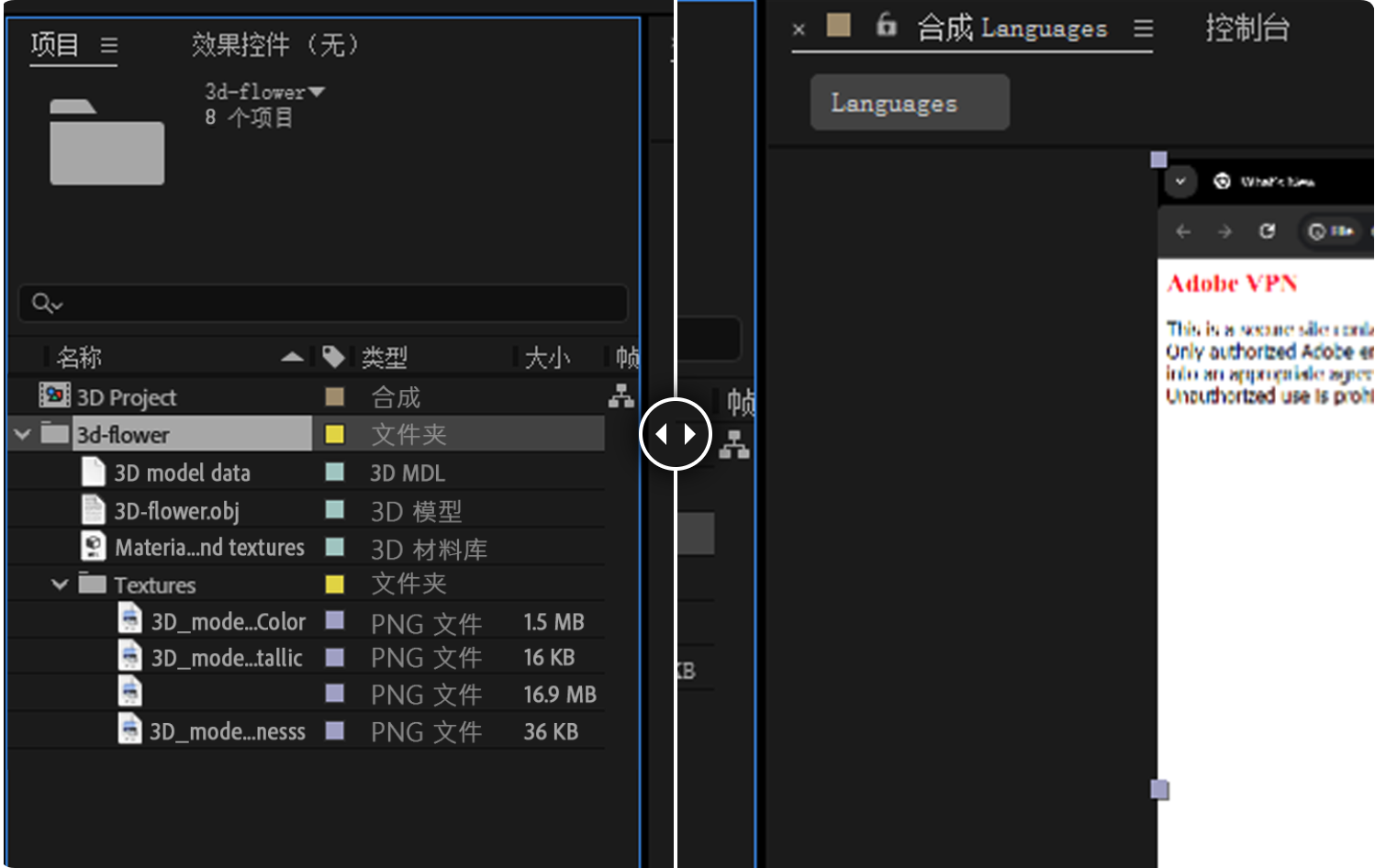Click the 3D Project composition icon

click(54, 395)
